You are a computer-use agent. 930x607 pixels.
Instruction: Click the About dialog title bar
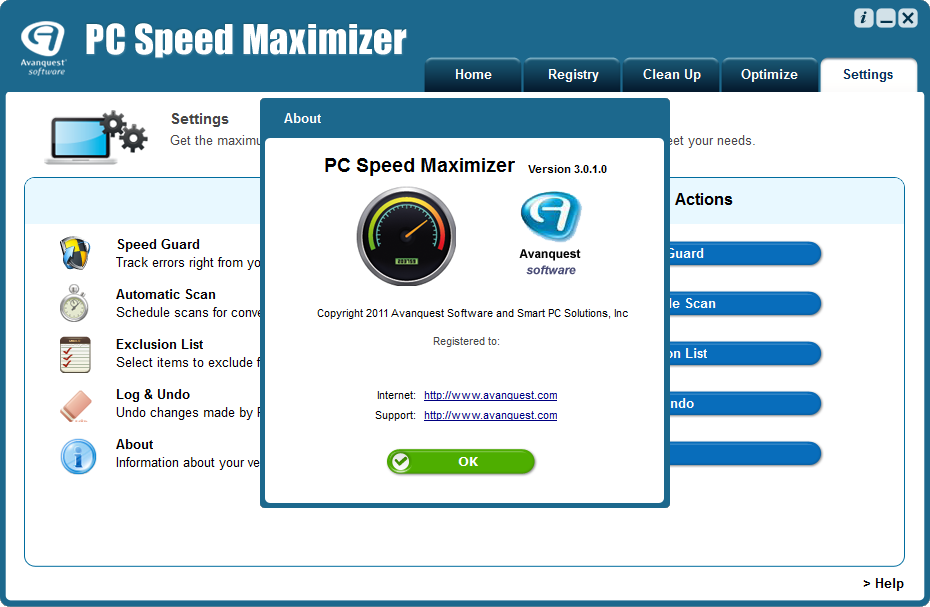coord(465,119)
